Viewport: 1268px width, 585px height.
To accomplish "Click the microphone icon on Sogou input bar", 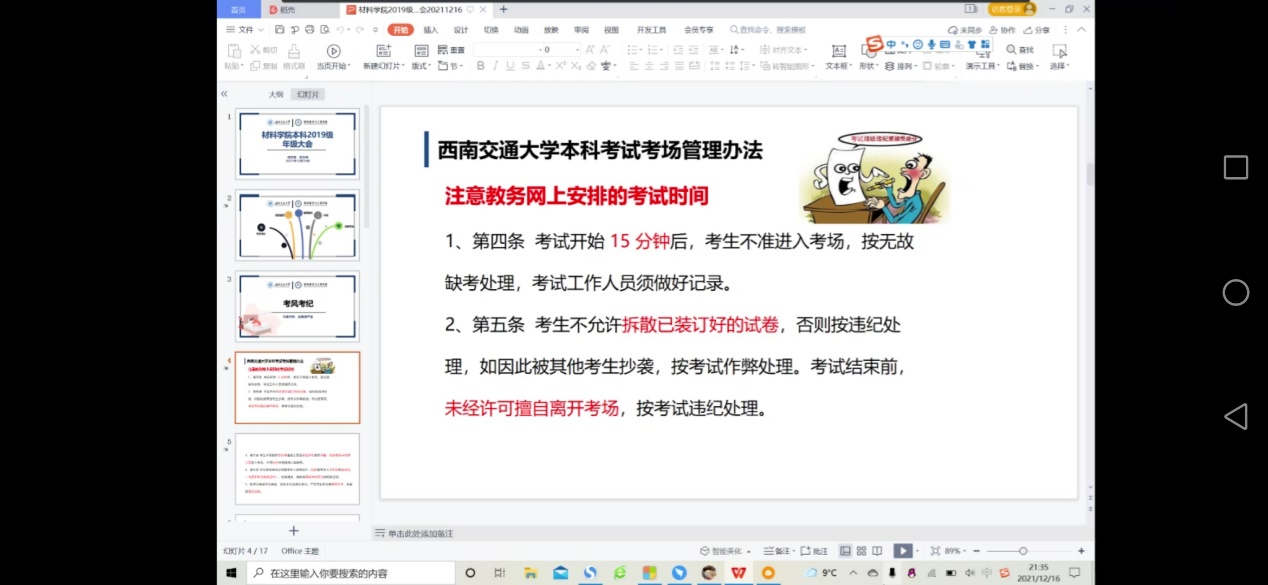I will [x=931, y=45].
